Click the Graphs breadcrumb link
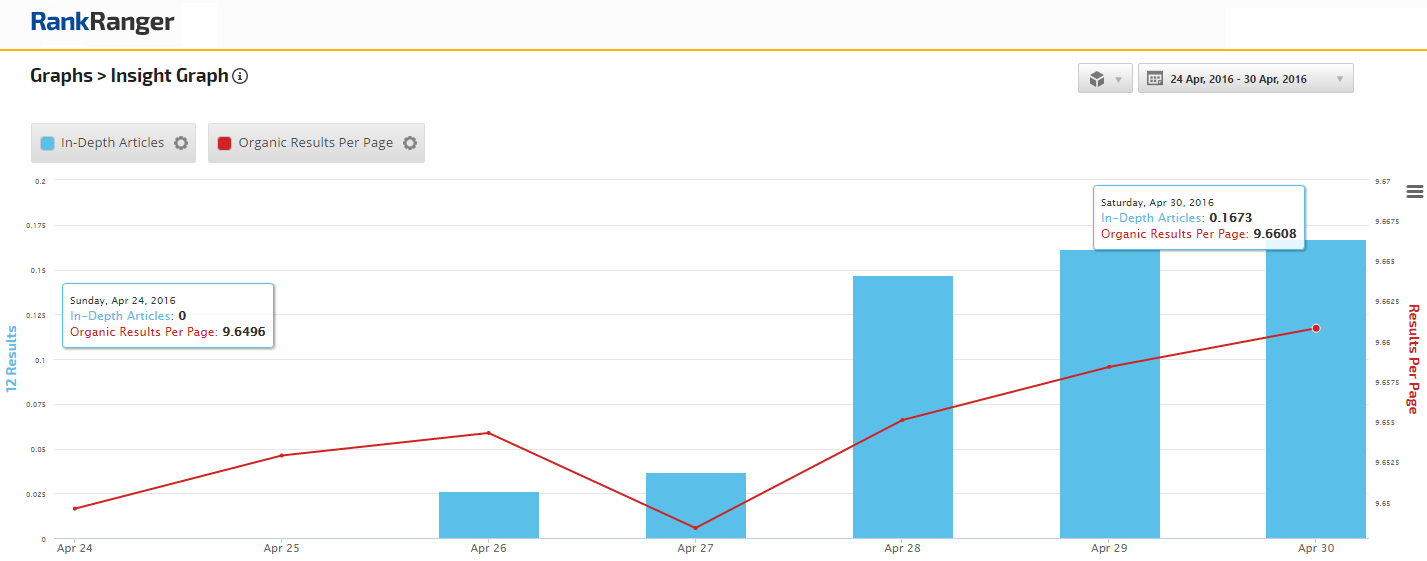 tap(61, 76)
